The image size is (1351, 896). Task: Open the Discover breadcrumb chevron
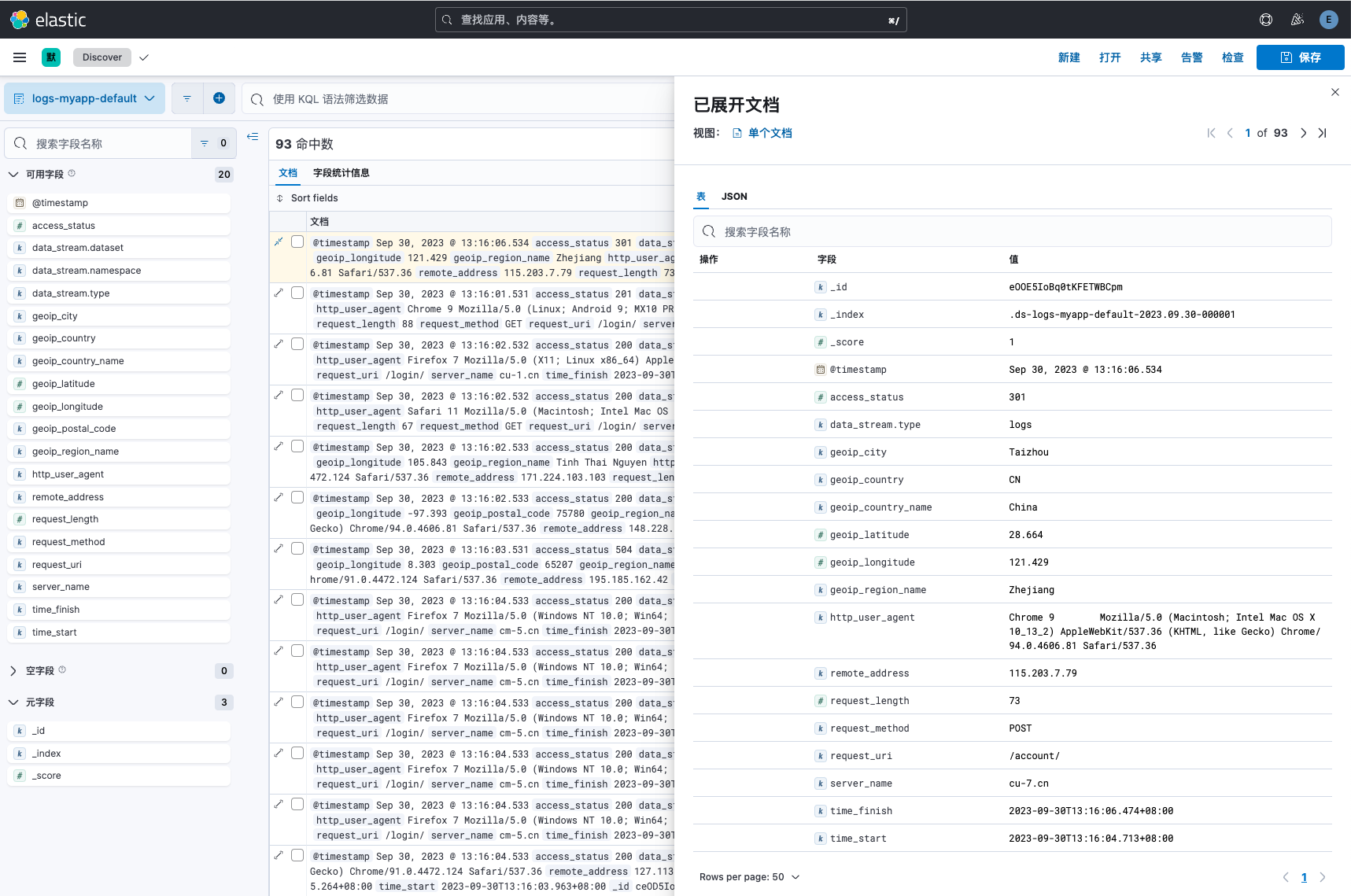144,57
